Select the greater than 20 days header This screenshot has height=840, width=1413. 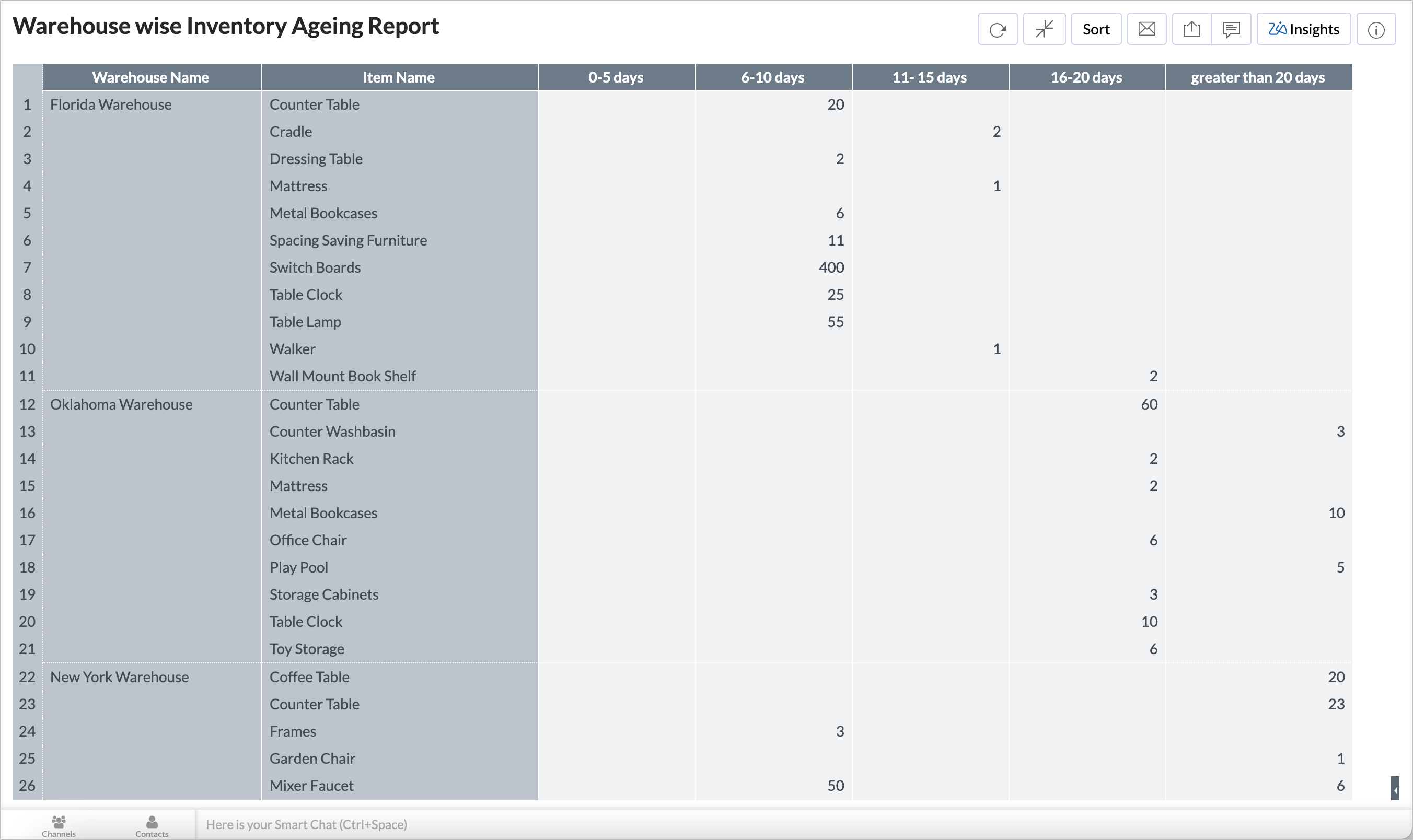tap(1257, 77)
